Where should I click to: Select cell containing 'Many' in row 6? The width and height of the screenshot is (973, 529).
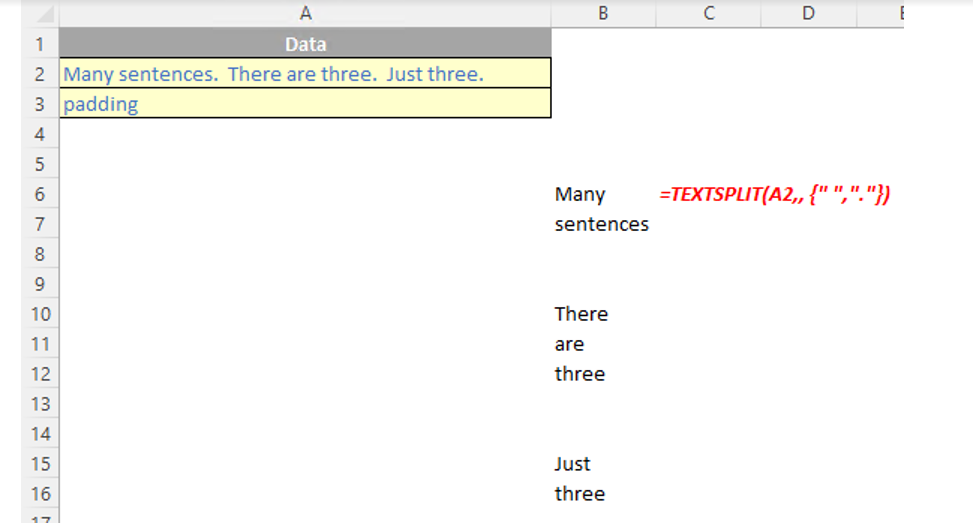pos(603,194)
